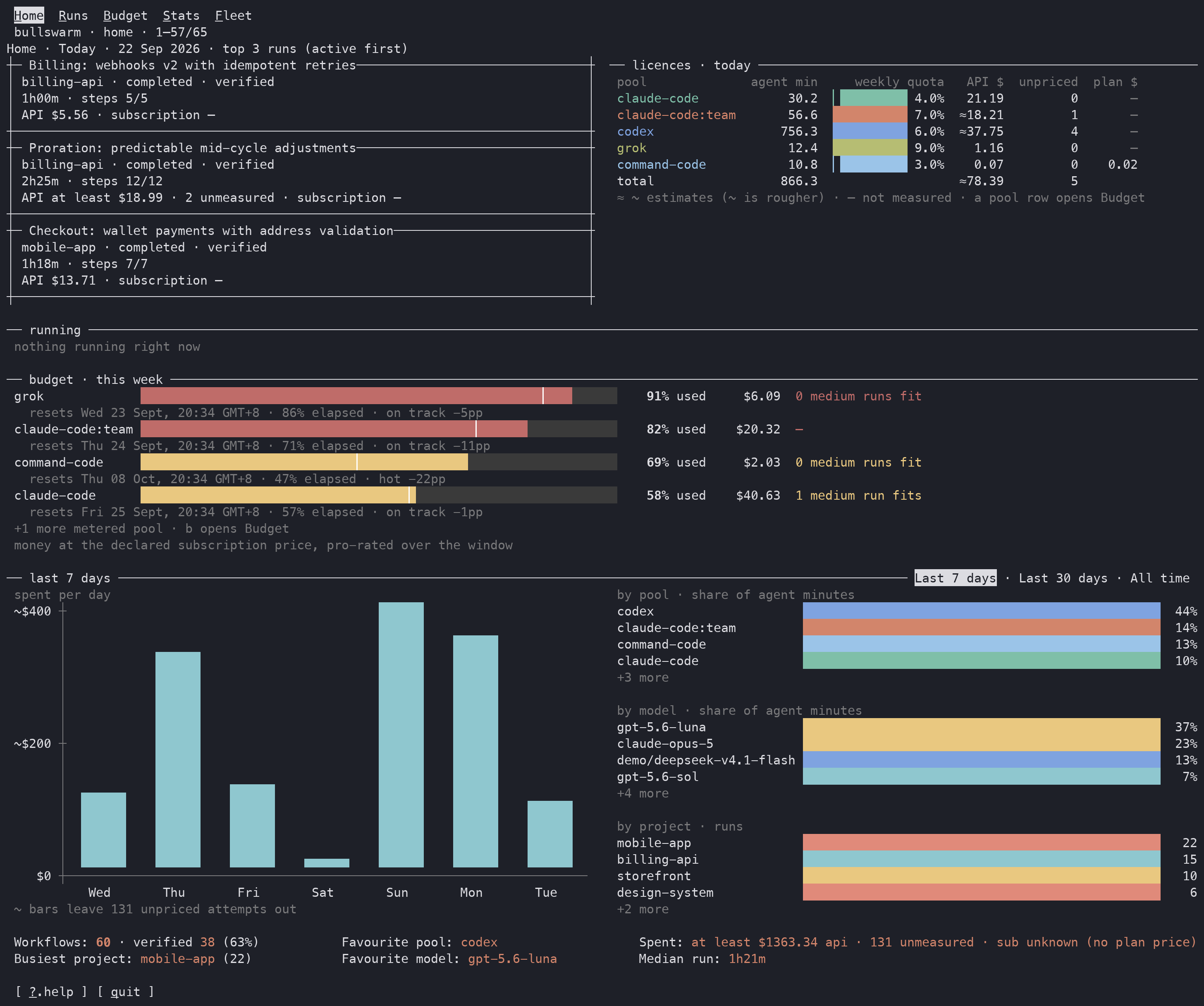This screenshot has width=1204, height=1006.
Task: Click demo/deepseek-v4.1-flash model row
Action: 907,760
